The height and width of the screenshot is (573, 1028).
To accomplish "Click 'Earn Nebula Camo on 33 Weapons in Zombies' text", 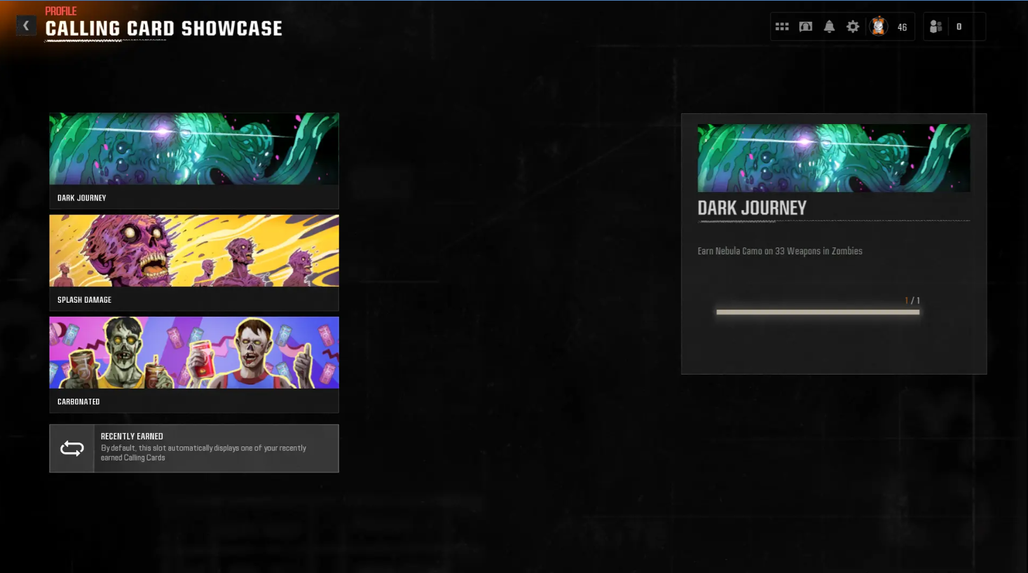I will [x=780, y=251].
